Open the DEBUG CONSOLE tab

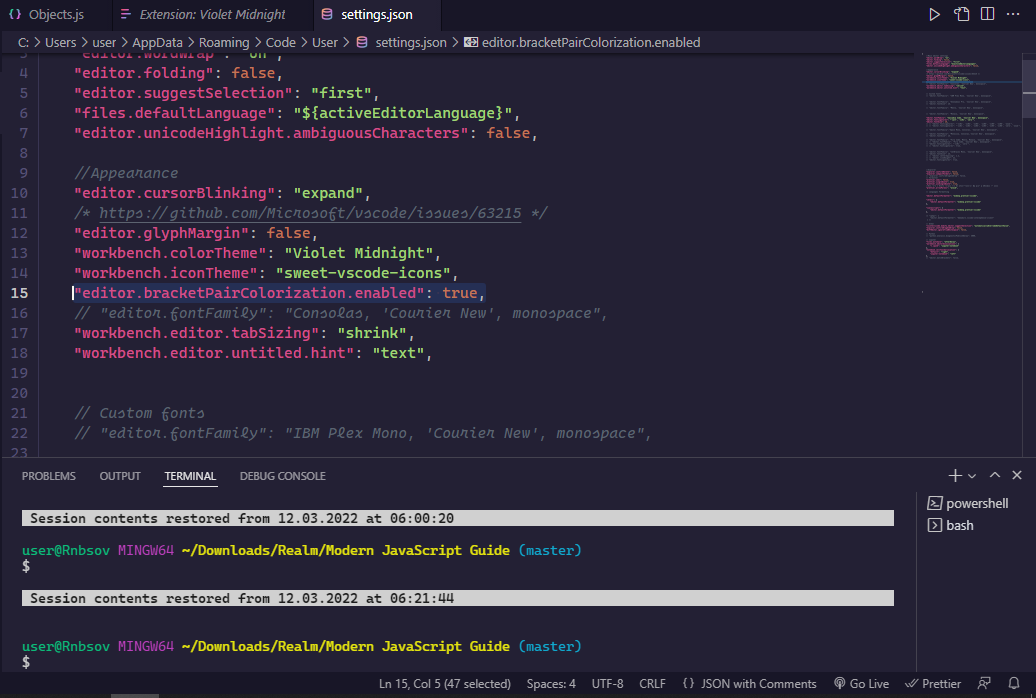pos(283,476)
